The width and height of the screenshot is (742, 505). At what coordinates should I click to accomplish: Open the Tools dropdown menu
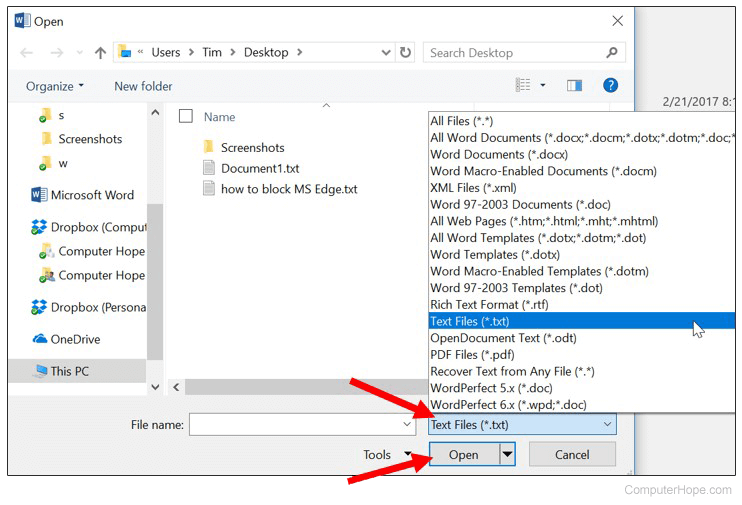(387, 454)
